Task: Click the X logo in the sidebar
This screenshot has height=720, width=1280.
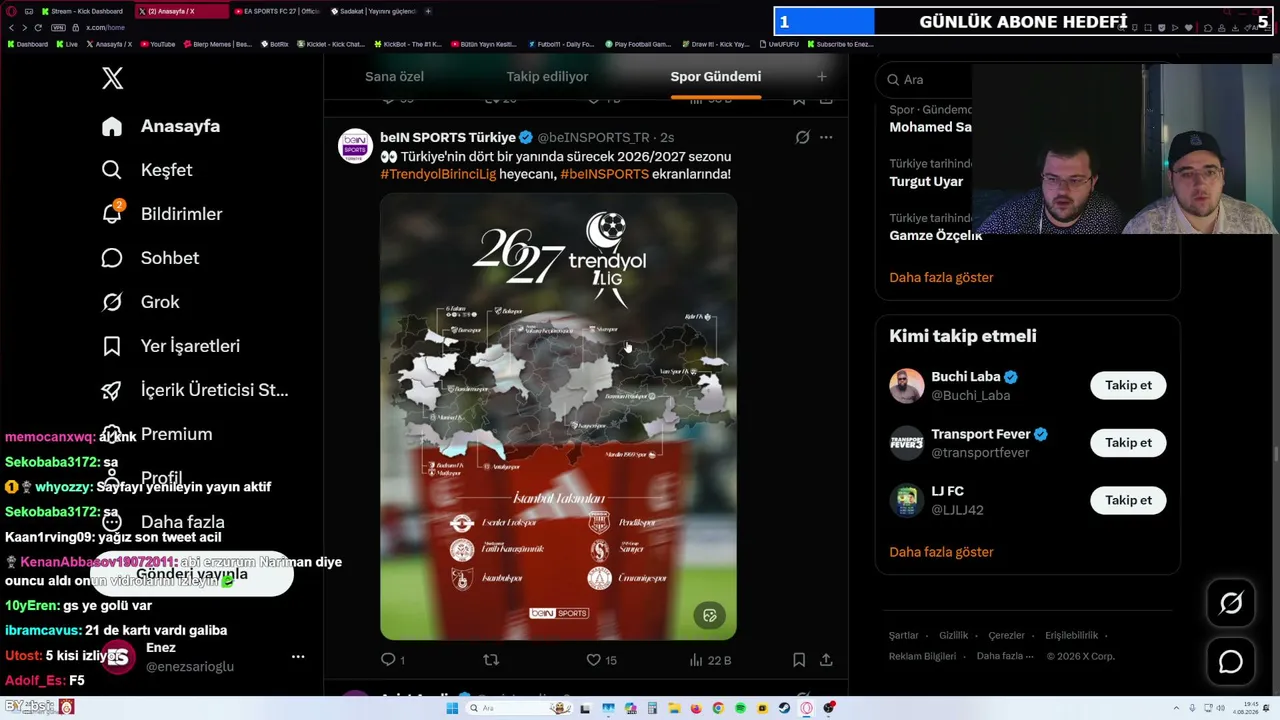Action: coord(112,78)
